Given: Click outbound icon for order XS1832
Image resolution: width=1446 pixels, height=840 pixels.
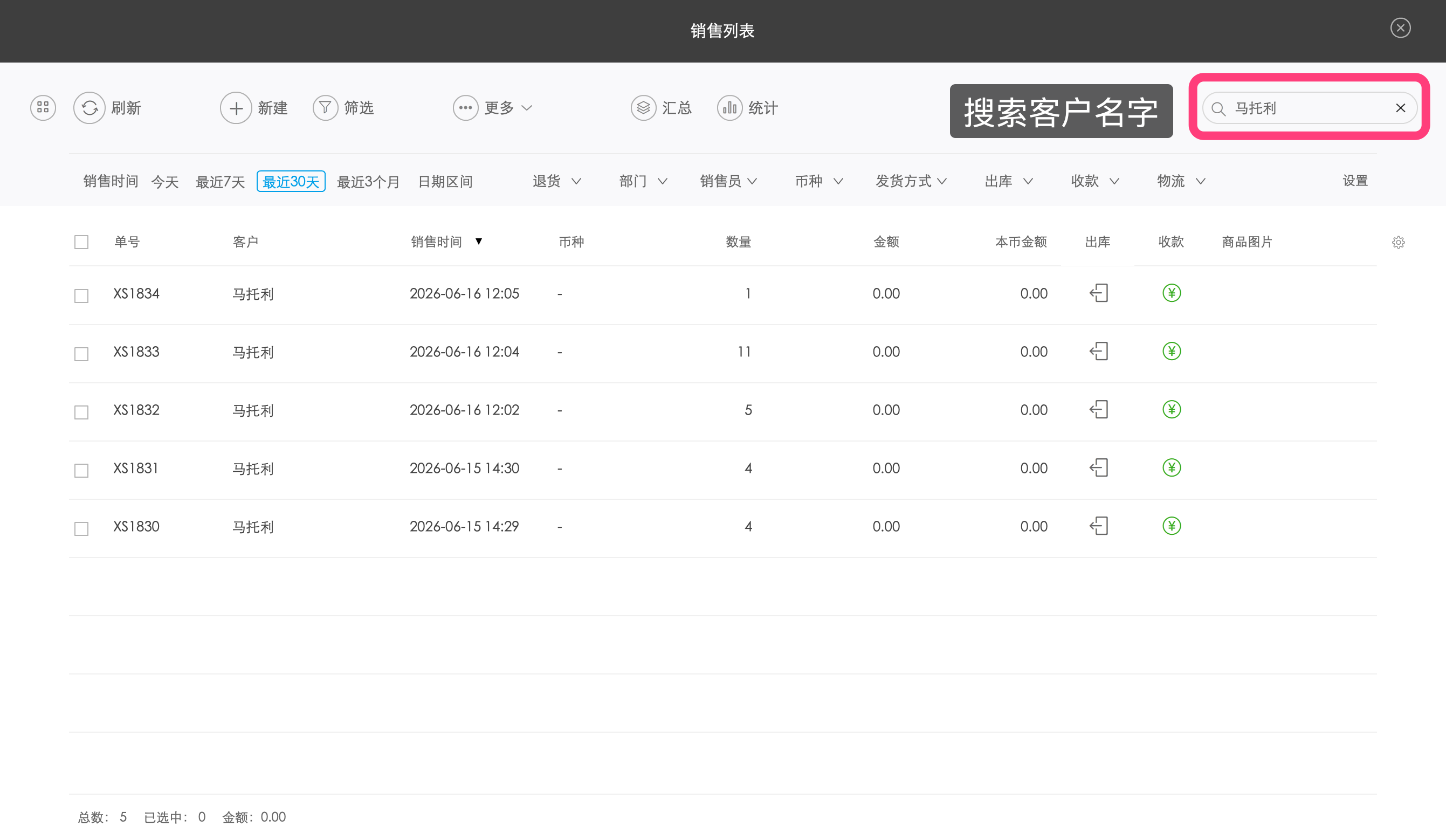Looking at the screenshot, I should 1098,410.
